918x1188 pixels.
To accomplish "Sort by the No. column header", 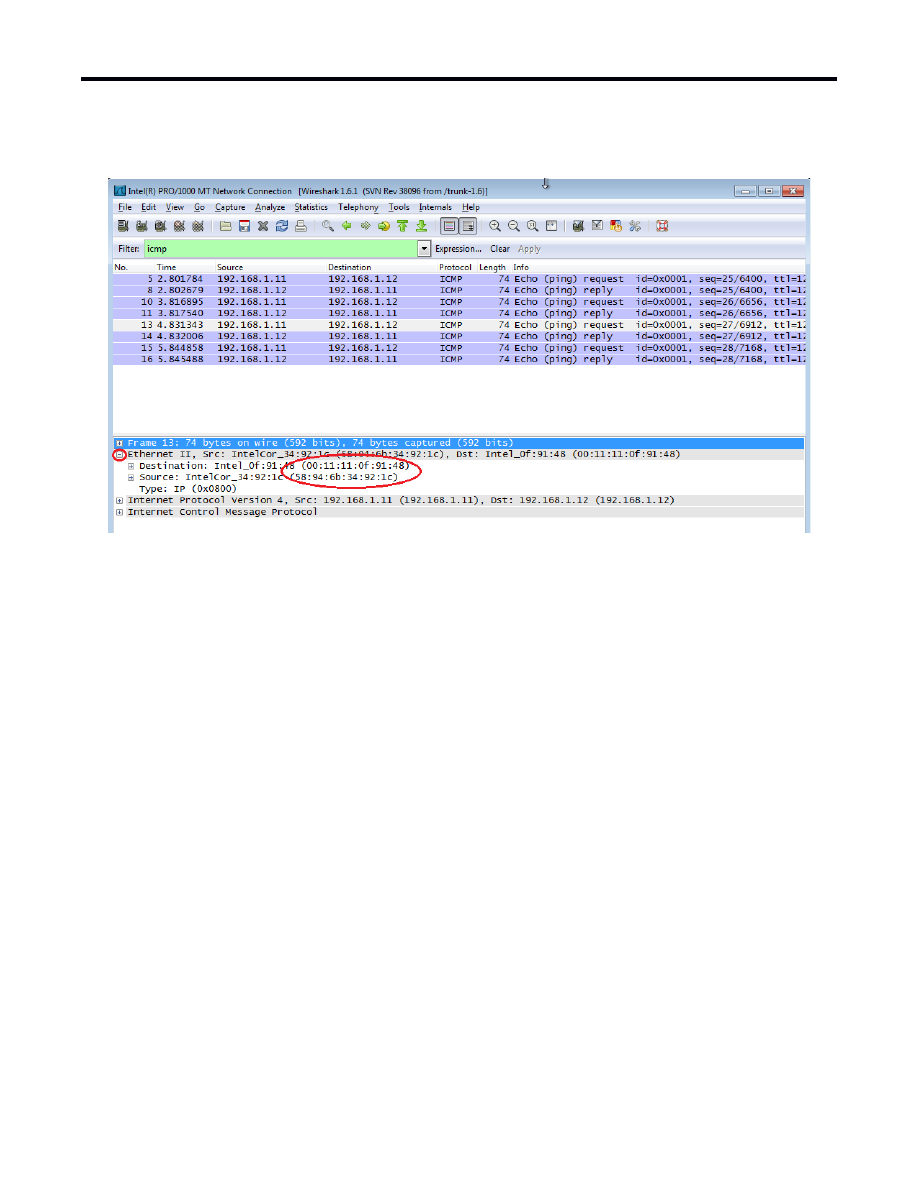I will tap(121, 267).
